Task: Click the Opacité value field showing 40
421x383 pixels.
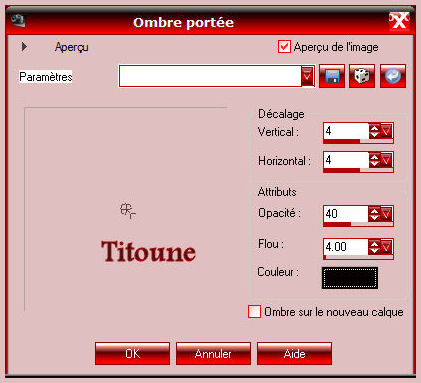Action: 346,214
